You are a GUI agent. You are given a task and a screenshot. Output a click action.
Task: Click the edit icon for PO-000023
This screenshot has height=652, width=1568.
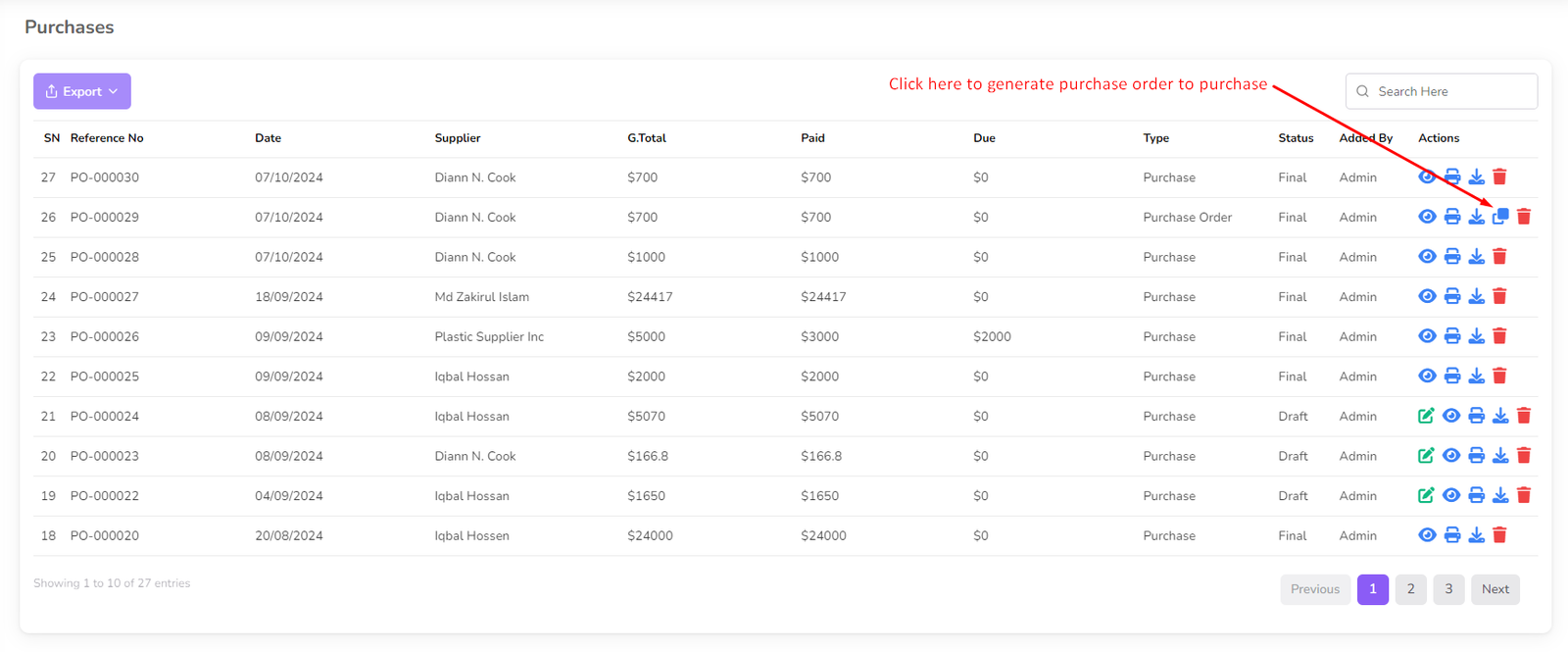coord(1426,456)
